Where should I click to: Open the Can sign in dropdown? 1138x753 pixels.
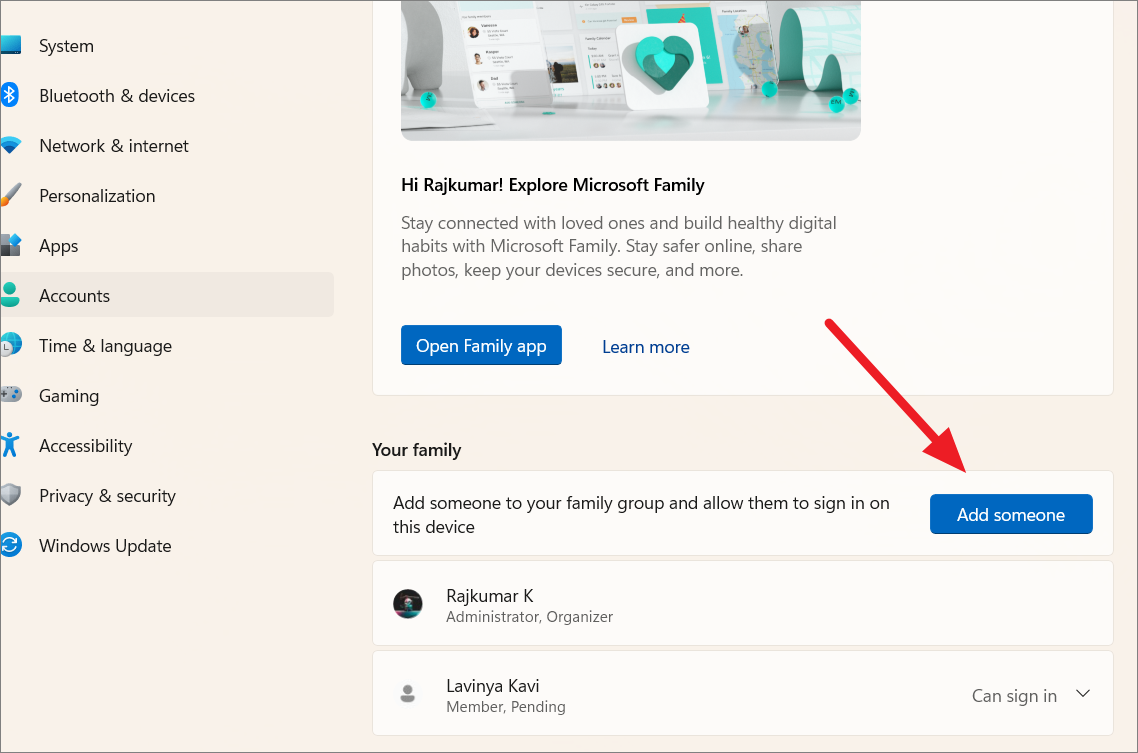[1014, 696]
